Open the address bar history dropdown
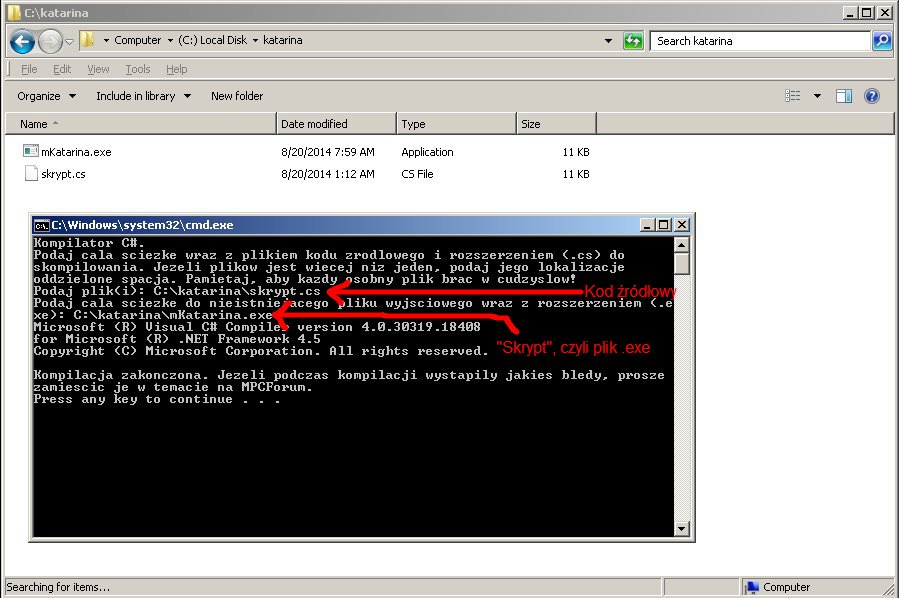Screen dimensions: 899x598 click(608, 41)
